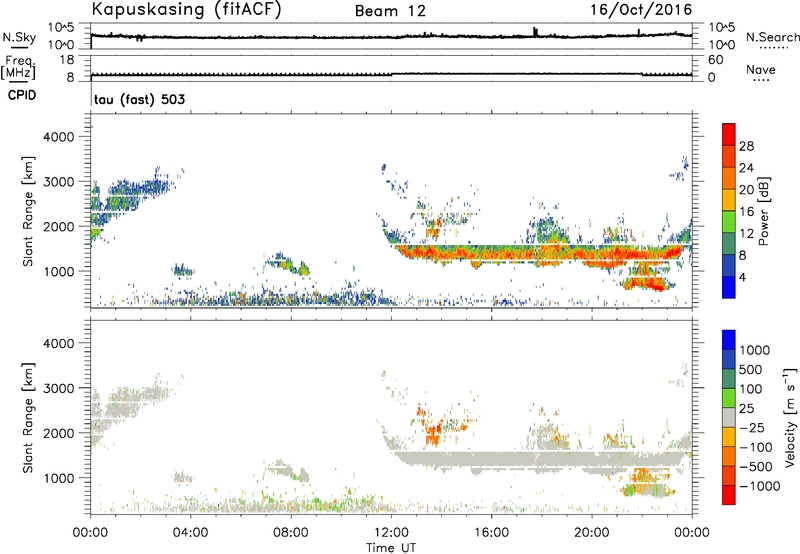
Task: Select the Beam 12 label
Action: [390, 11]
